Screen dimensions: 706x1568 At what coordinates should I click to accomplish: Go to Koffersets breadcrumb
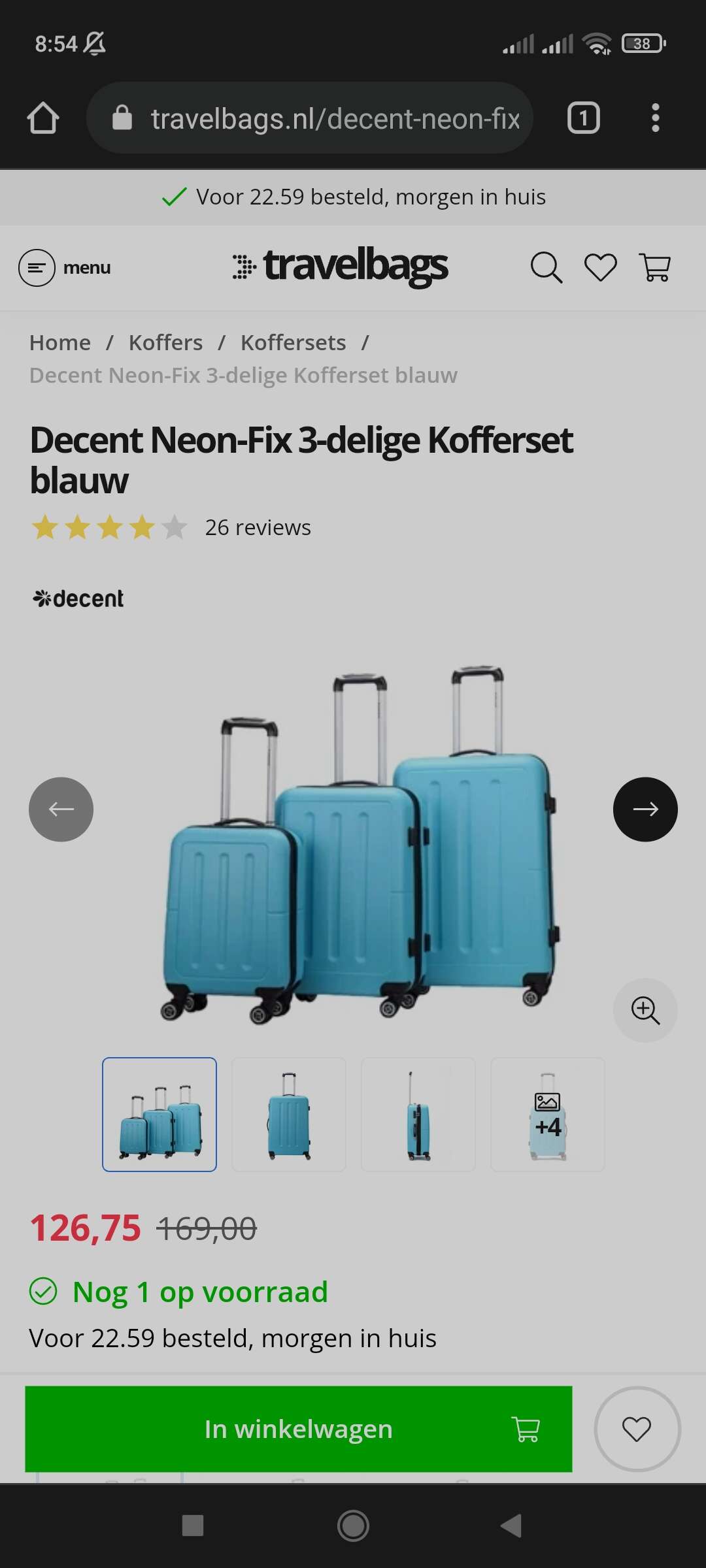click(293, 342)
